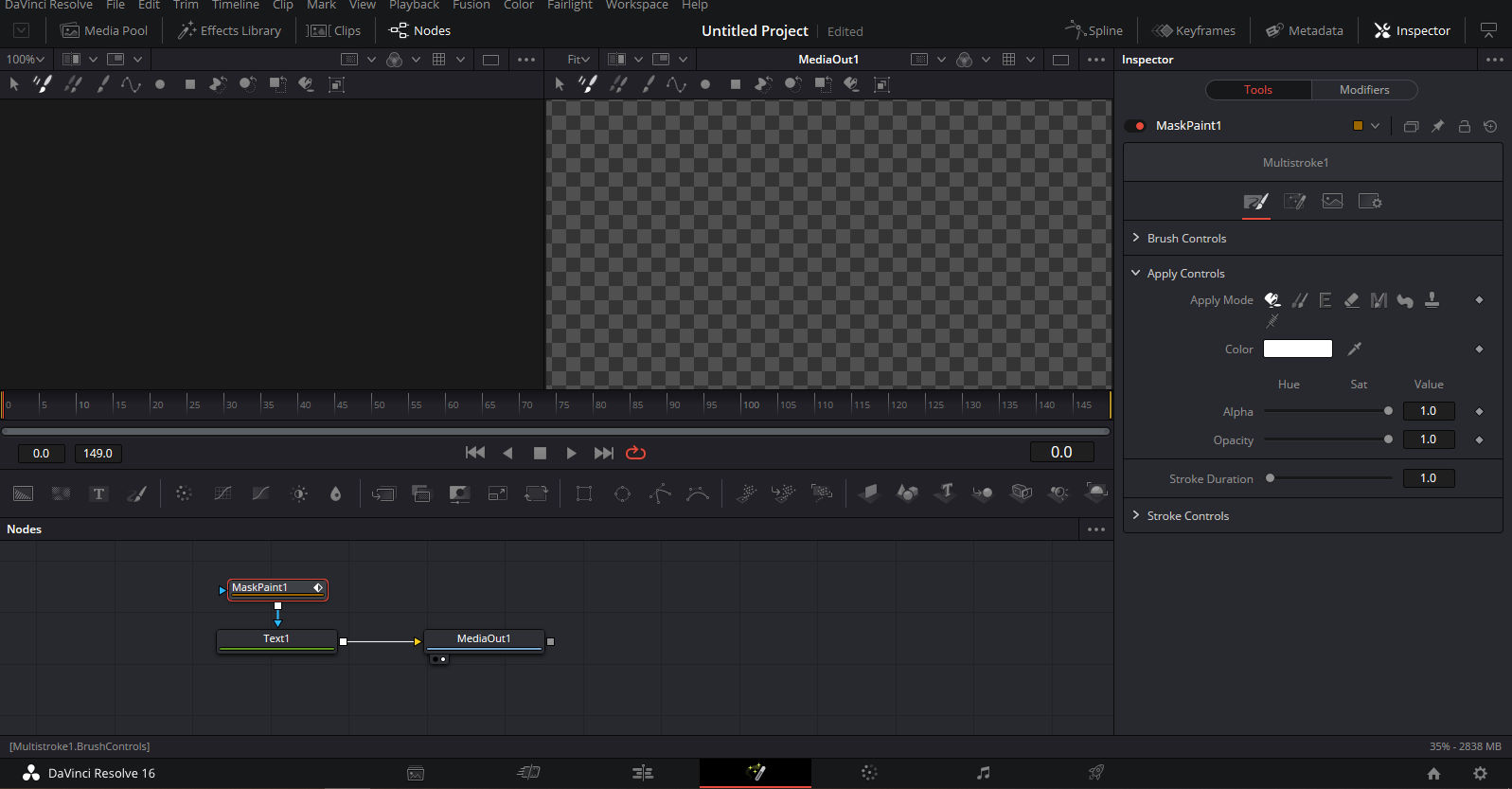Add a Blur node from toolbar
The image size is (1512, 789).
[x=335, y=493]
